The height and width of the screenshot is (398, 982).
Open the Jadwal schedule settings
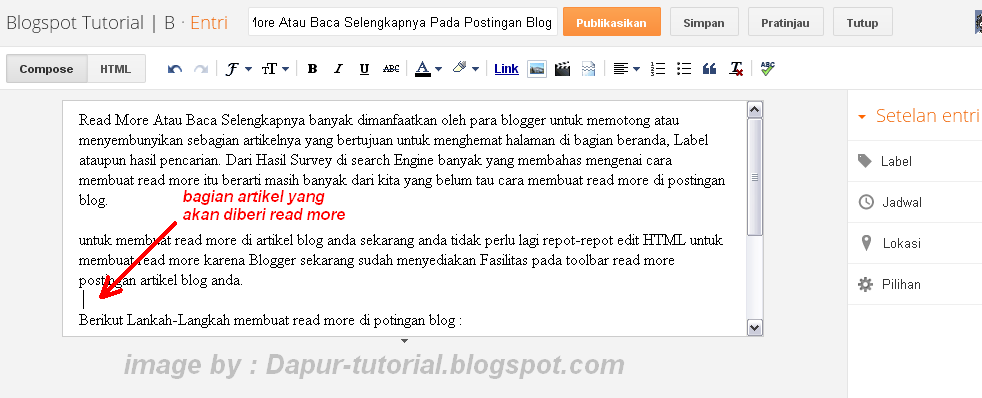(x=915, y=202)
